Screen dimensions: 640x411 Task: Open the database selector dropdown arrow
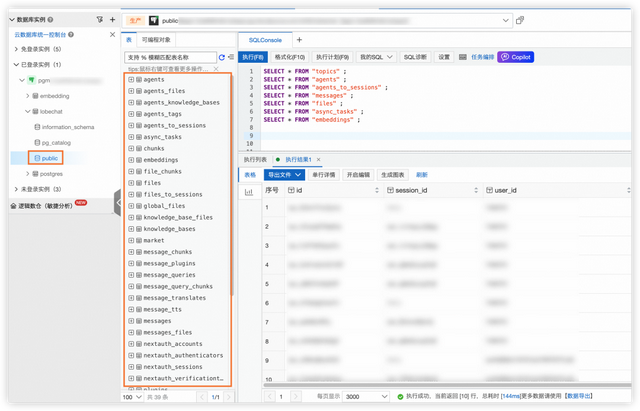[505, 20]
